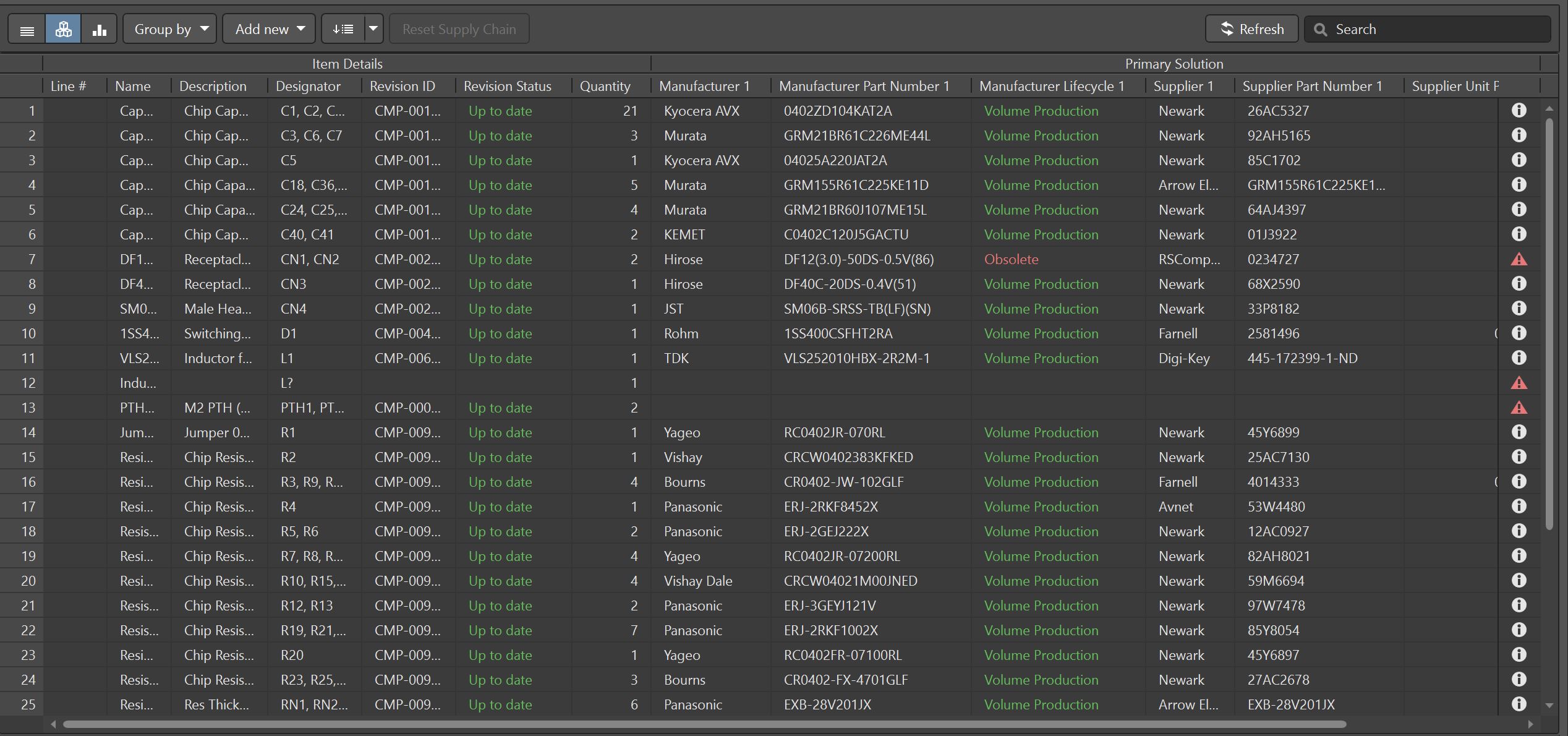Click the Refresh button
This screenshot has height=736, width=1568.
[1251, 29]
